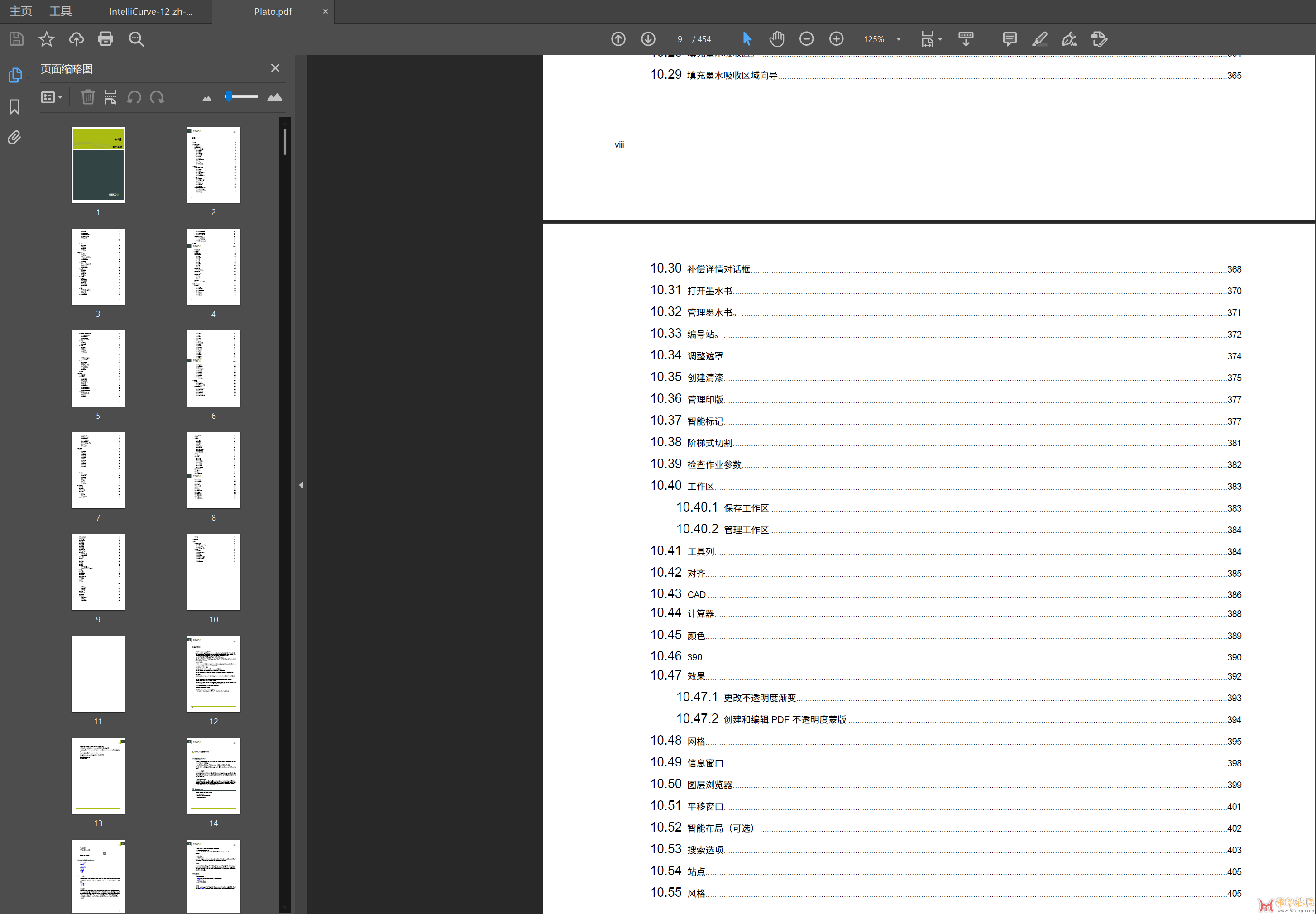Open the bookmarks sidebar panel

15,106
